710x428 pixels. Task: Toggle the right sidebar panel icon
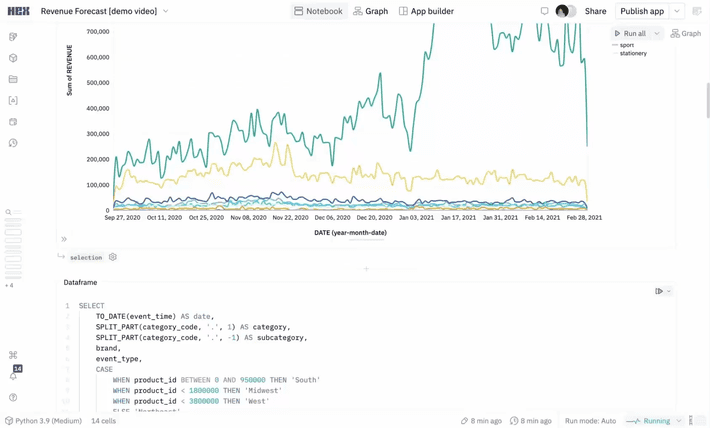697,11
